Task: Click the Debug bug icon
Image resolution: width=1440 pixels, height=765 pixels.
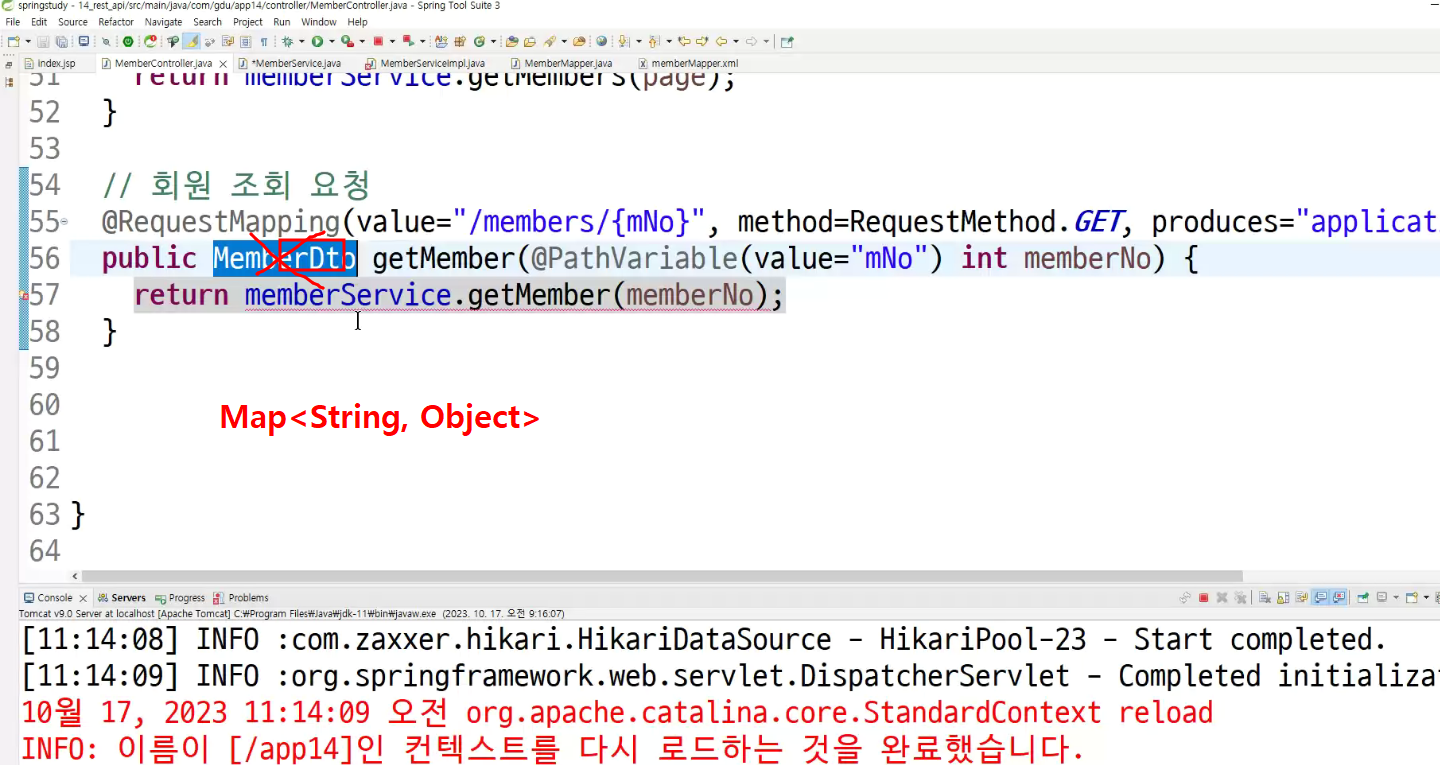Action: [288, 42]
